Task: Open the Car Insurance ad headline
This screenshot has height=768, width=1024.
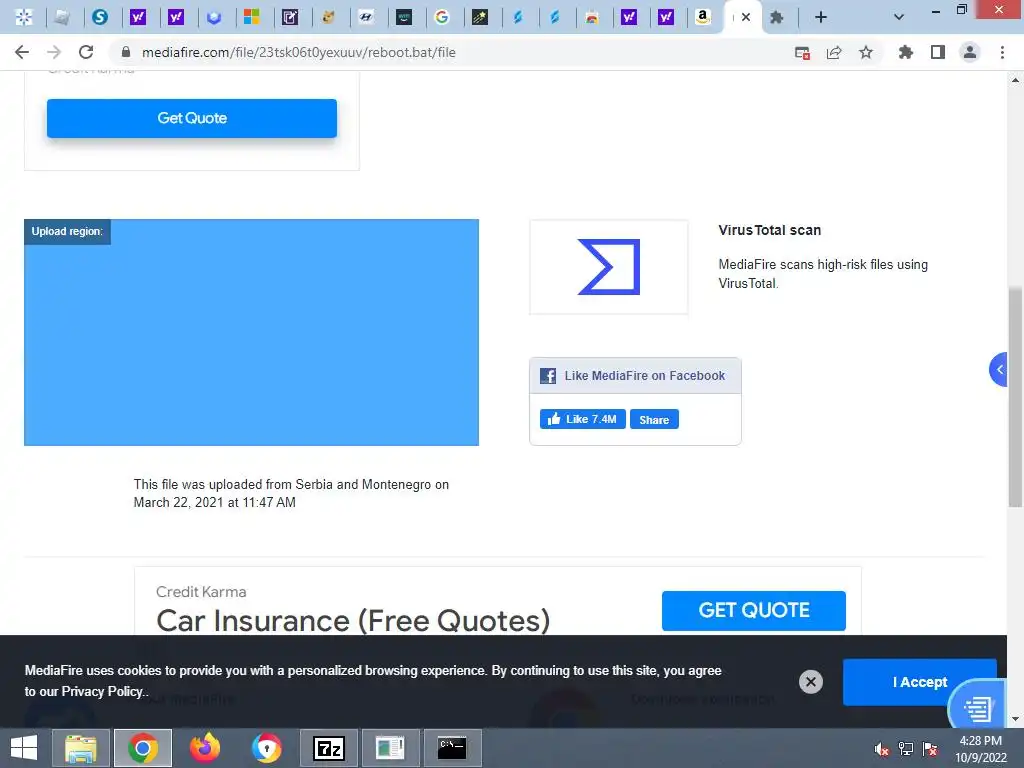Action: (x=353, y=620)
